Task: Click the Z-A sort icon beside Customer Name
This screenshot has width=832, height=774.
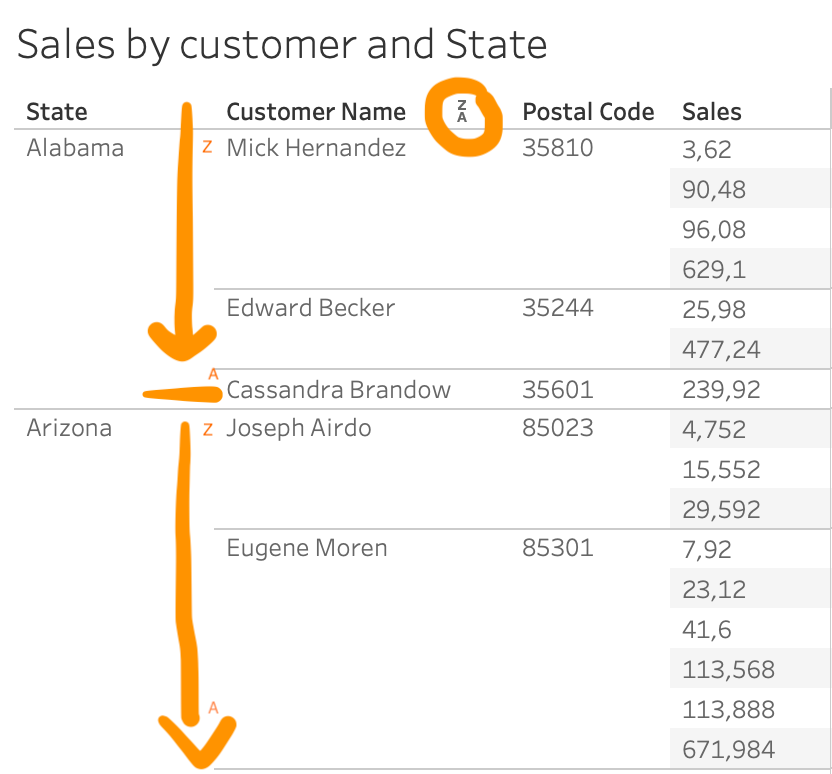Action: (x=462, y=111)
